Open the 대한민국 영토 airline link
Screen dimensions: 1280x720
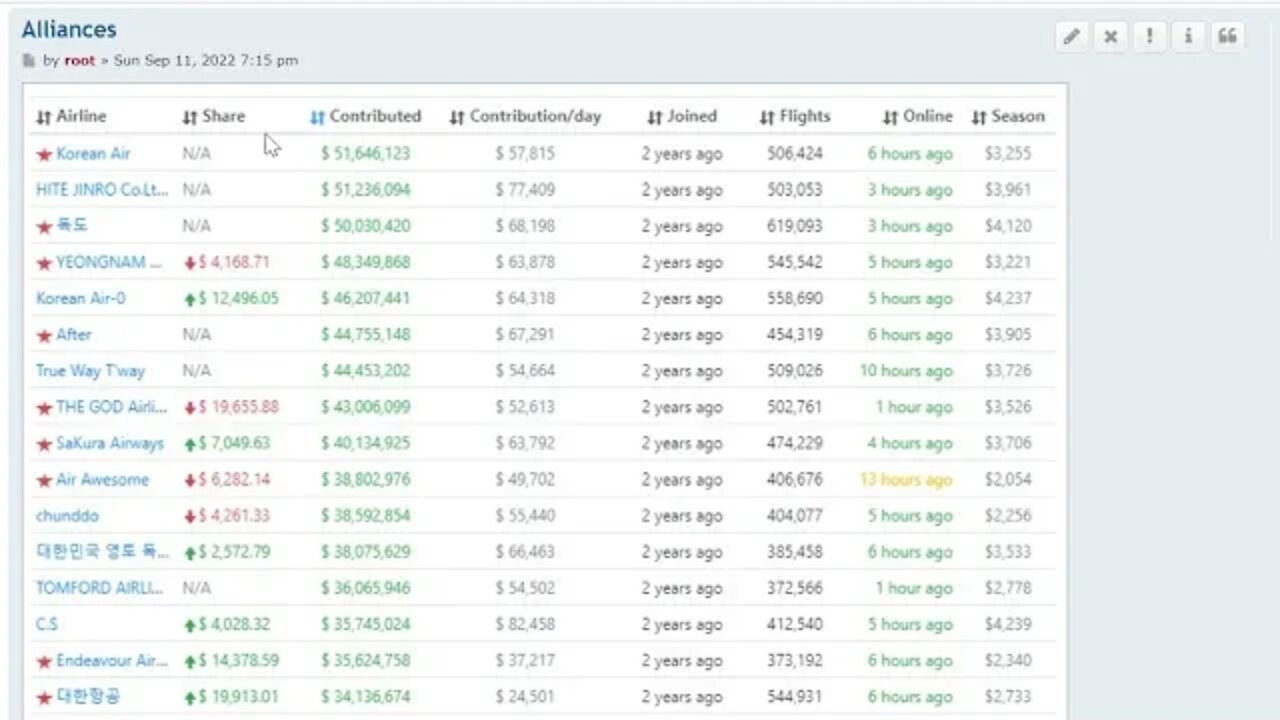coord(103,552)
